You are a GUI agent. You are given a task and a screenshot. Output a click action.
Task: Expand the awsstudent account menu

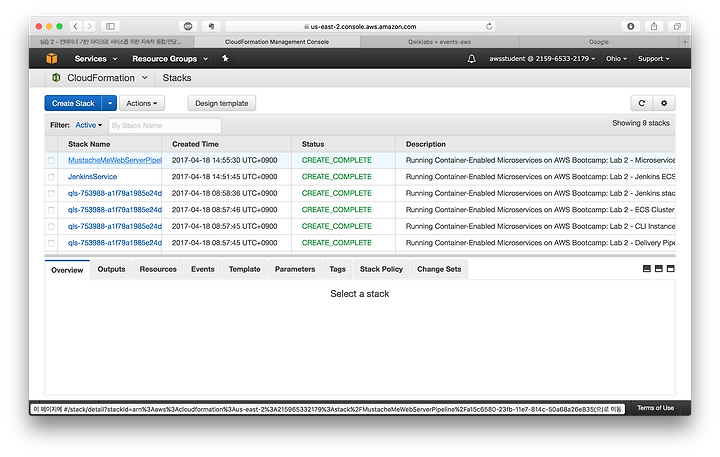(542, 59)
